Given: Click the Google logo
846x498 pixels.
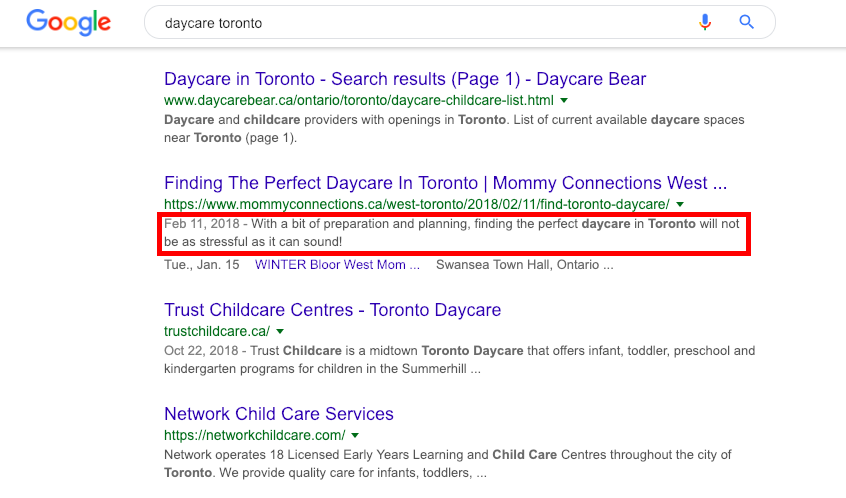Looking at the screenshot, I should pos(69,22).
